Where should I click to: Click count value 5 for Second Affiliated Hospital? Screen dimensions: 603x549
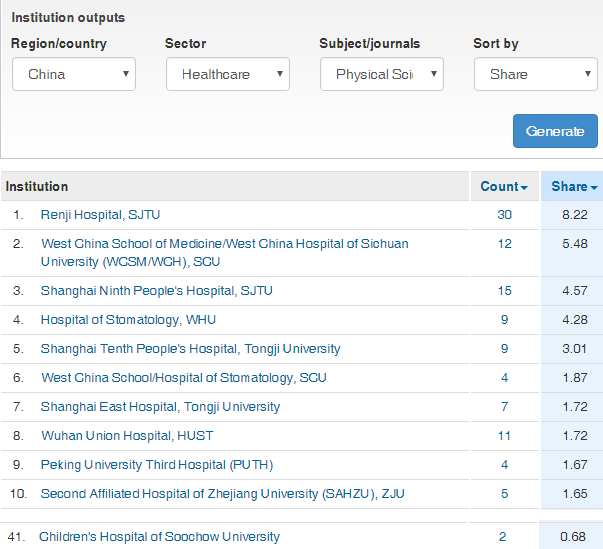(505, 494)
